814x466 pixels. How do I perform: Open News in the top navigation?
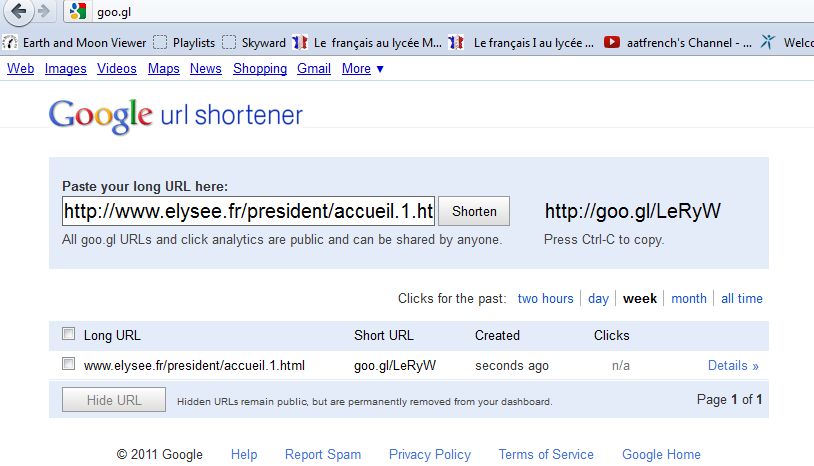(206, 68)
